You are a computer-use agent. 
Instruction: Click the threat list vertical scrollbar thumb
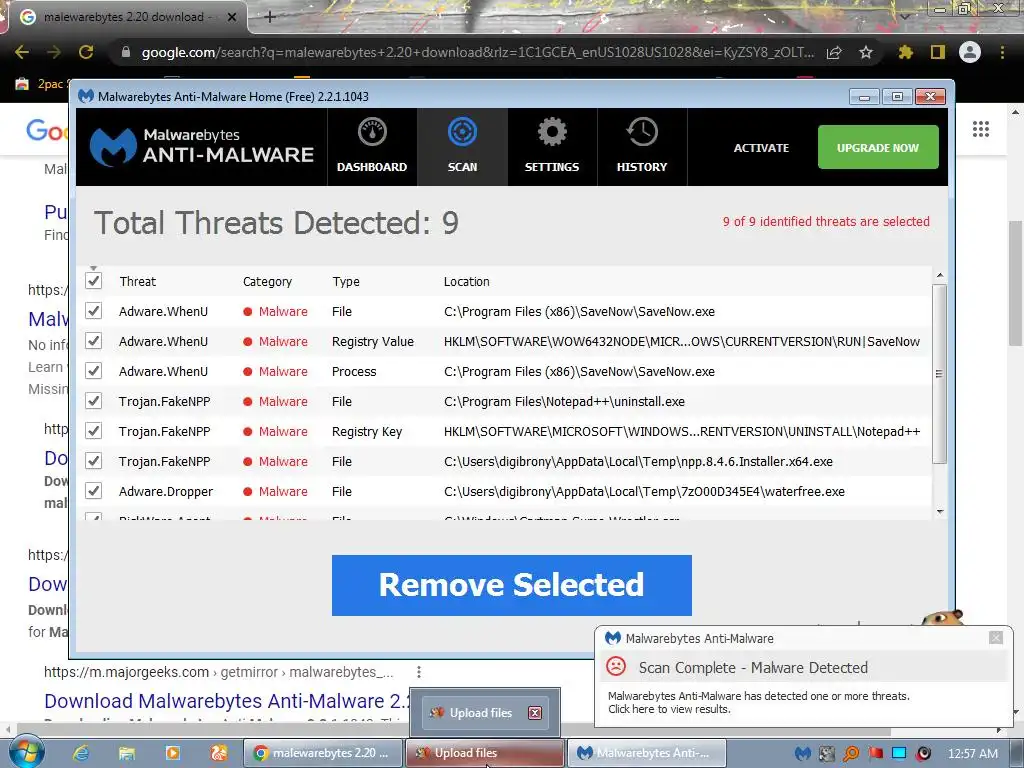coord(939,374)
